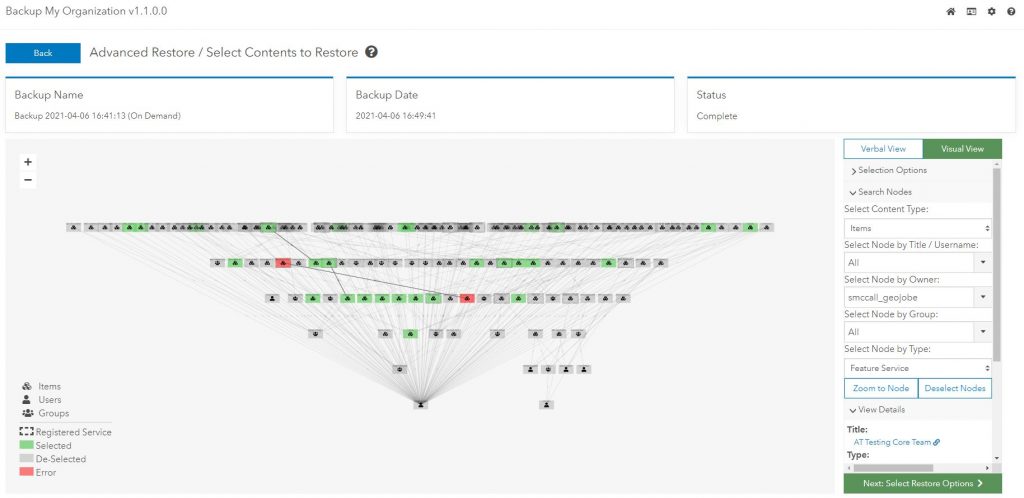The width and height of the screenshot is (1024, 498).
Task: Click the top-right help question mark
Action: point(1011,11)
